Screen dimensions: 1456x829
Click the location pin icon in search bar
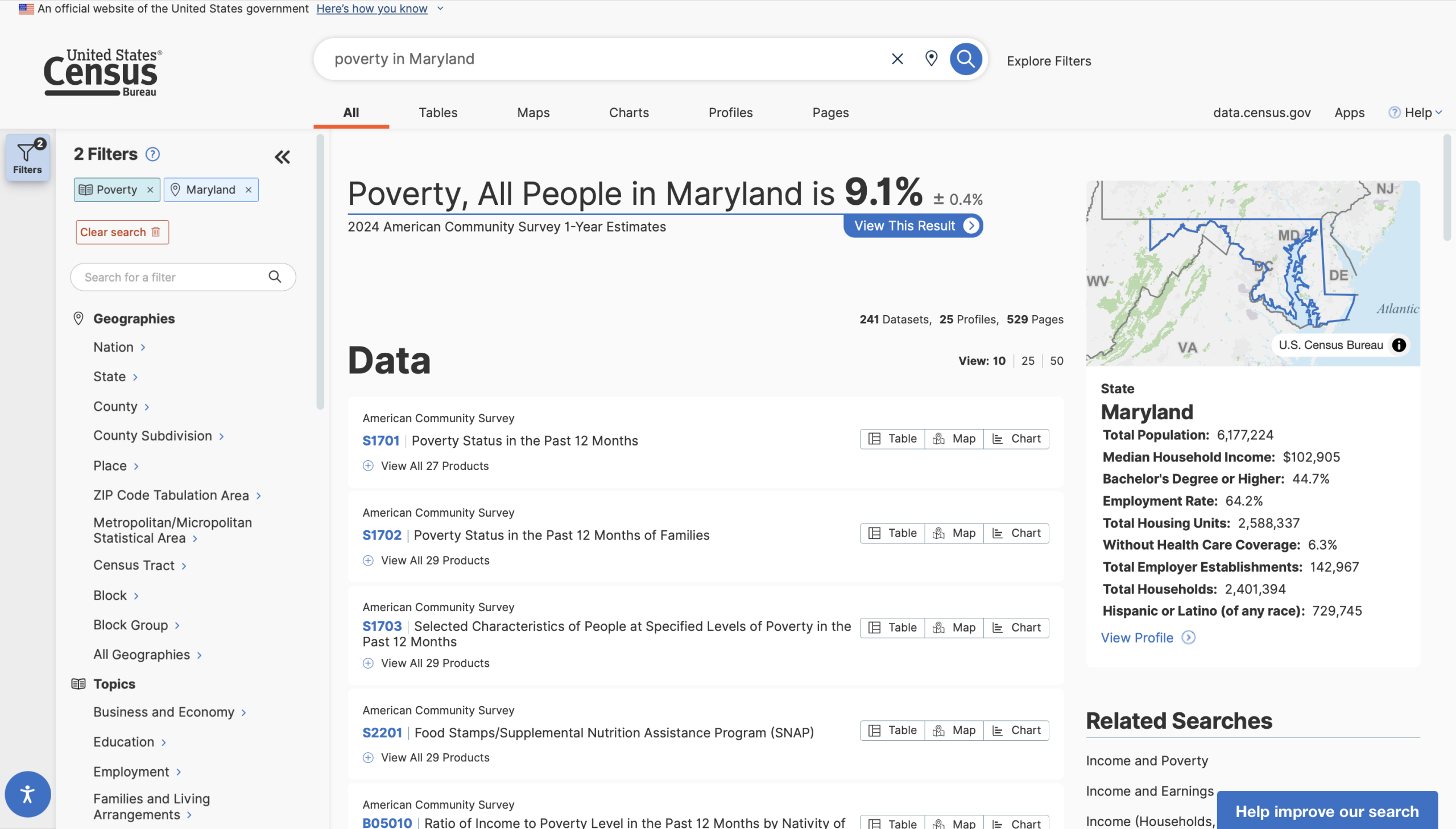point(931,59)
